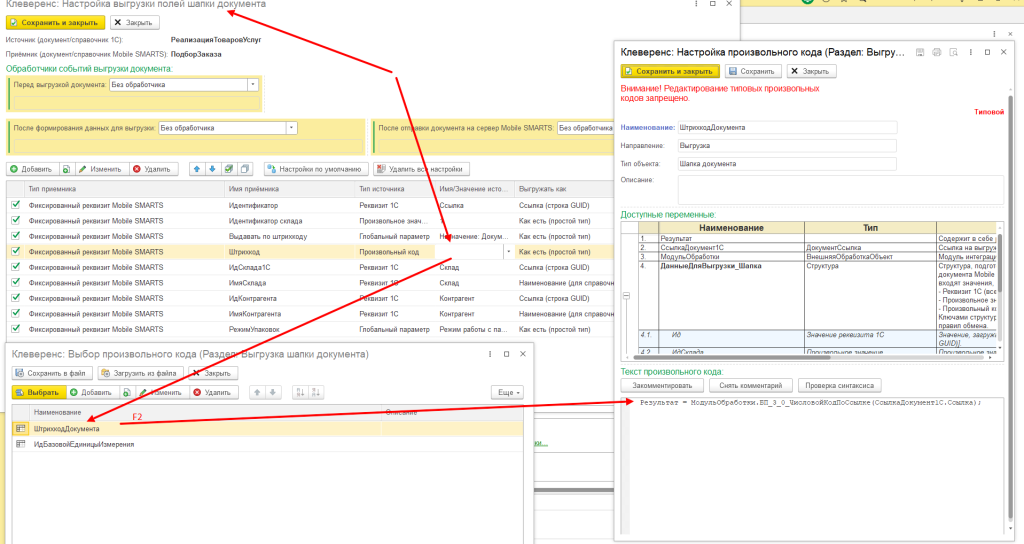Click the yellow Выбрать button
The width and height of the screenshot is (1024, 544).
[x=39, y=392]
